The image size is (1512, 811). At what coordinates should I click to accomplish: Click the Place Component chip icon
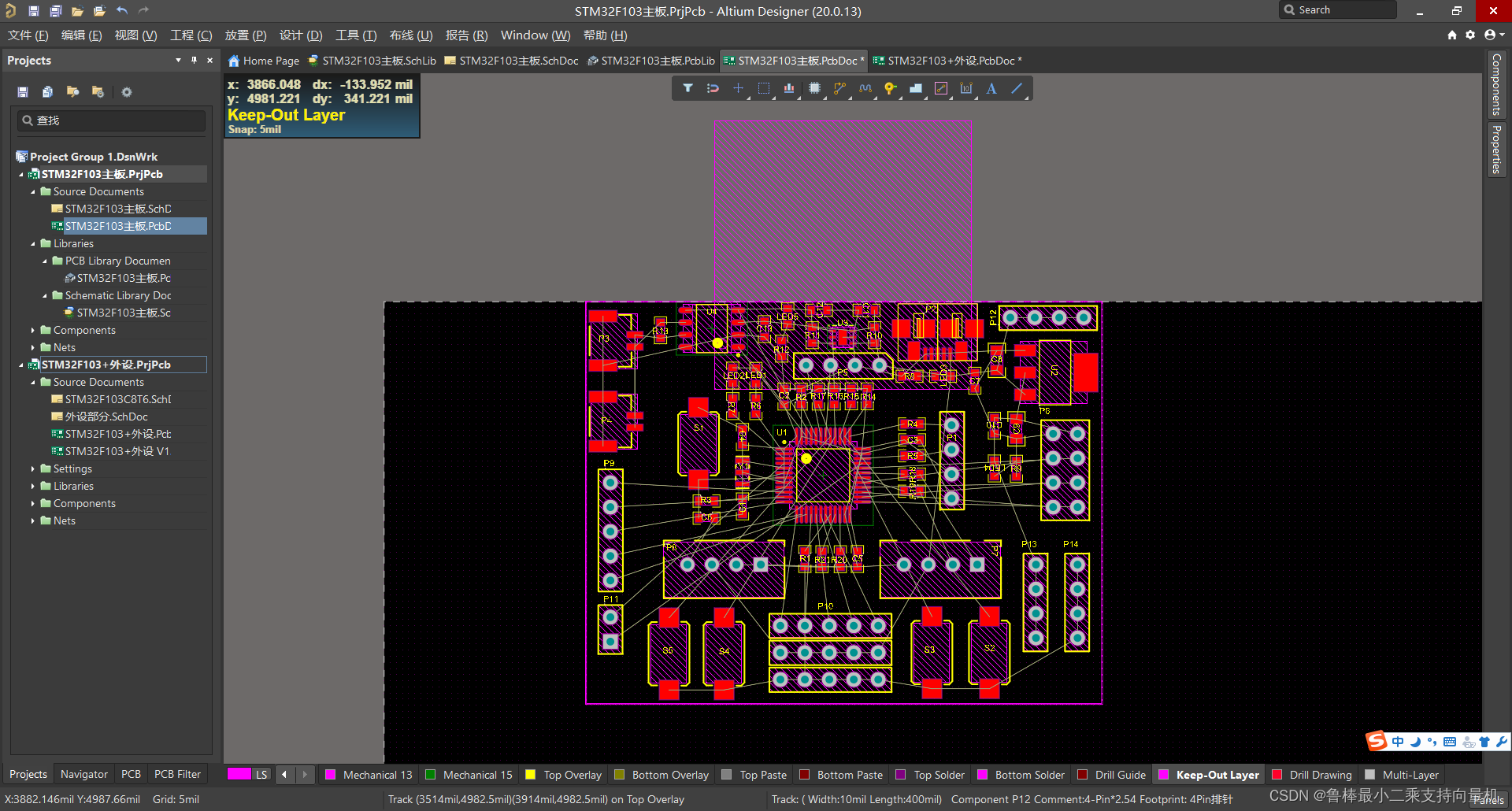click(x=814, y=88)
